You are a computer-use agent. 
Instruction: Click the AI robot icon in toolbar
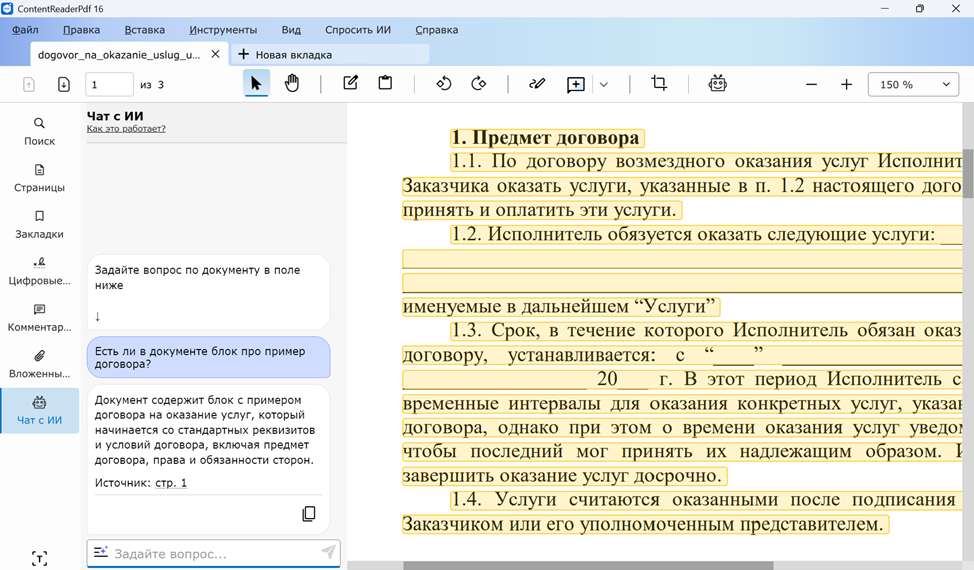[717, 84]
